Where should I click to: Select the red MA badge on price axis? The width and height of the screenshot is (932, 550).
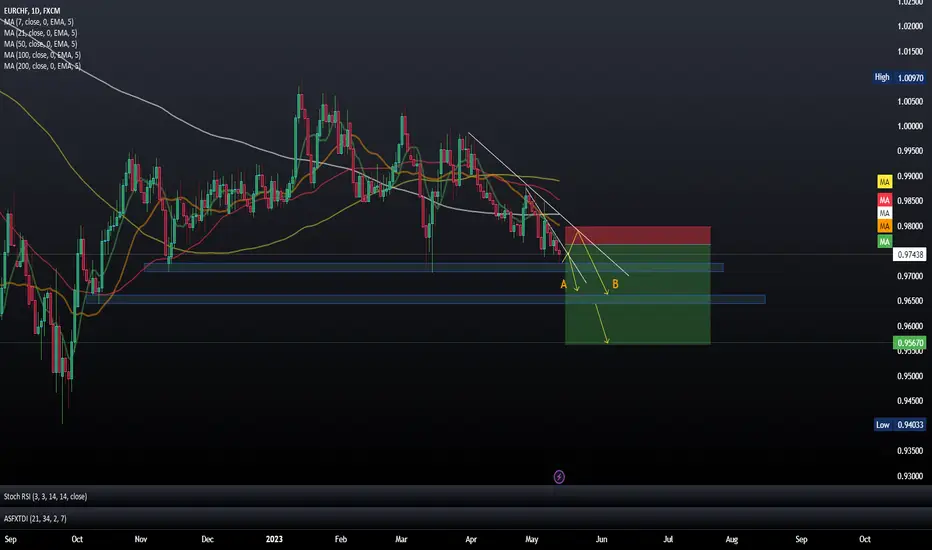[x=884, y=200]
